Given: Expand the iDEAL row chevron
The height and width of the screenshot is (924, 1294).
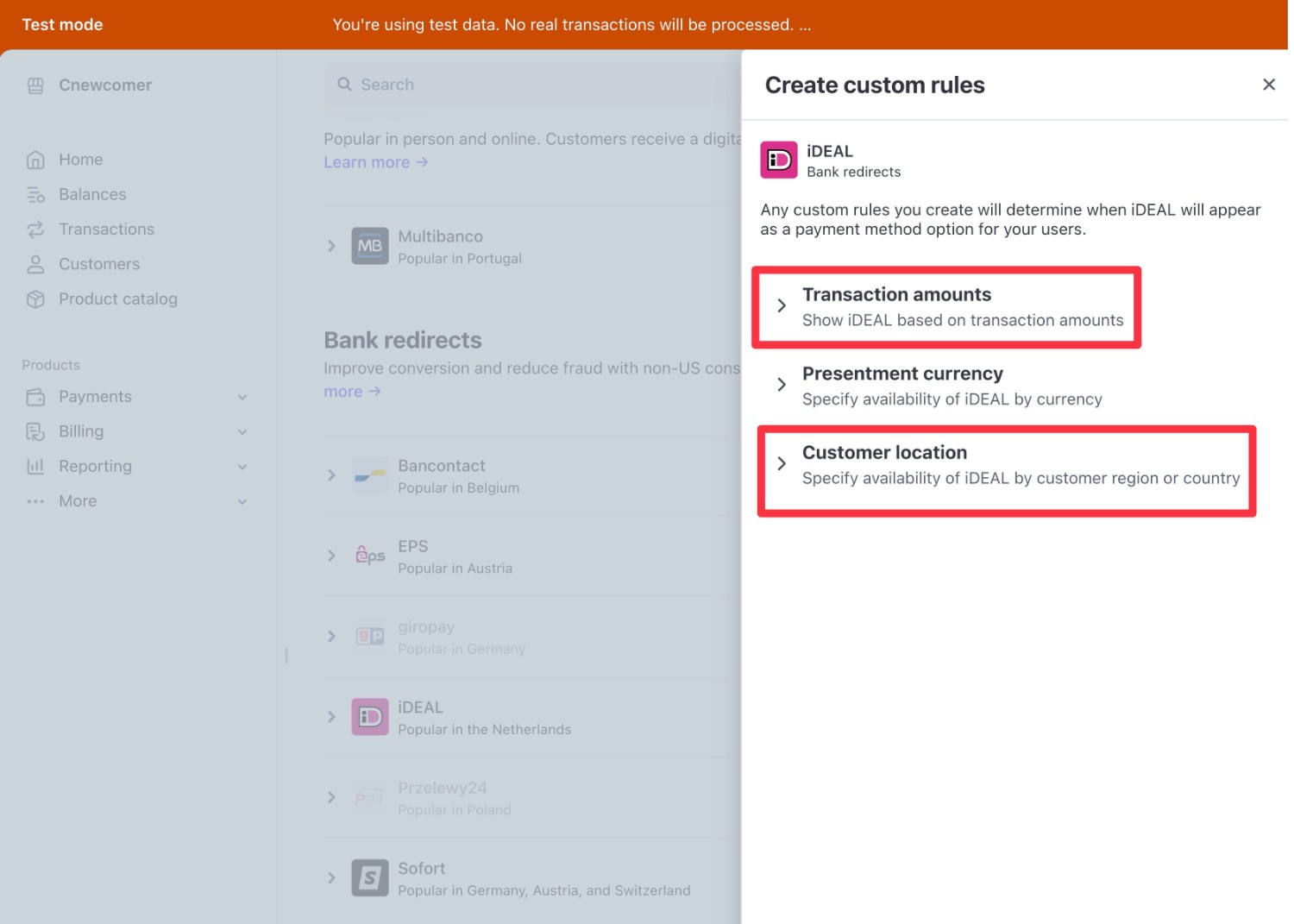Looking at the screenshot, I should click(331, 717).
